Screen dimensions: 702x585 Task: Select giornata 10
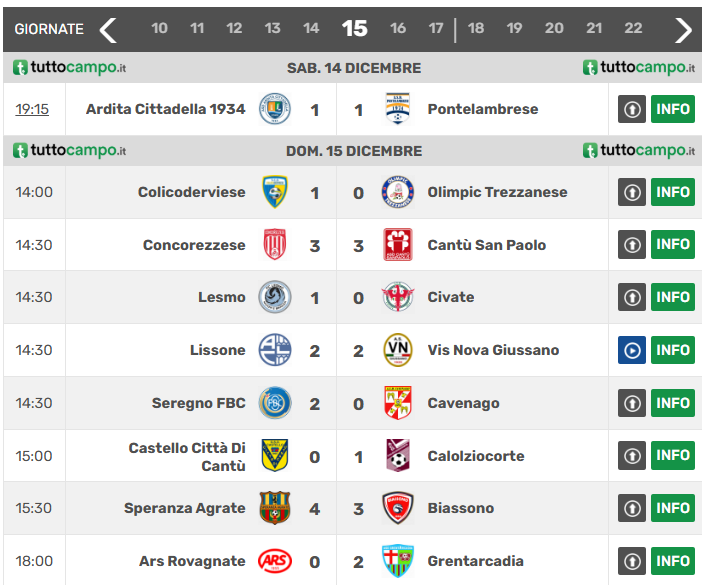pos(159,28)
